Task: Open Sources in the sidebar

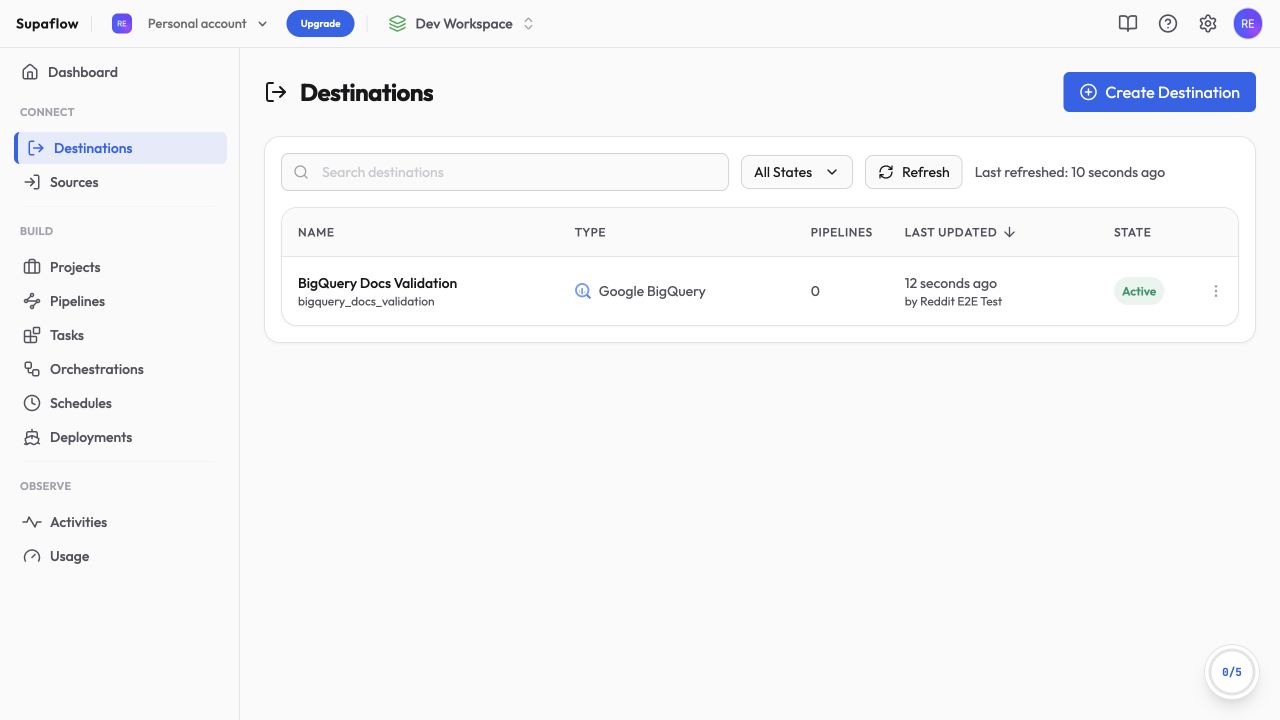Action: tap(121, 182)
